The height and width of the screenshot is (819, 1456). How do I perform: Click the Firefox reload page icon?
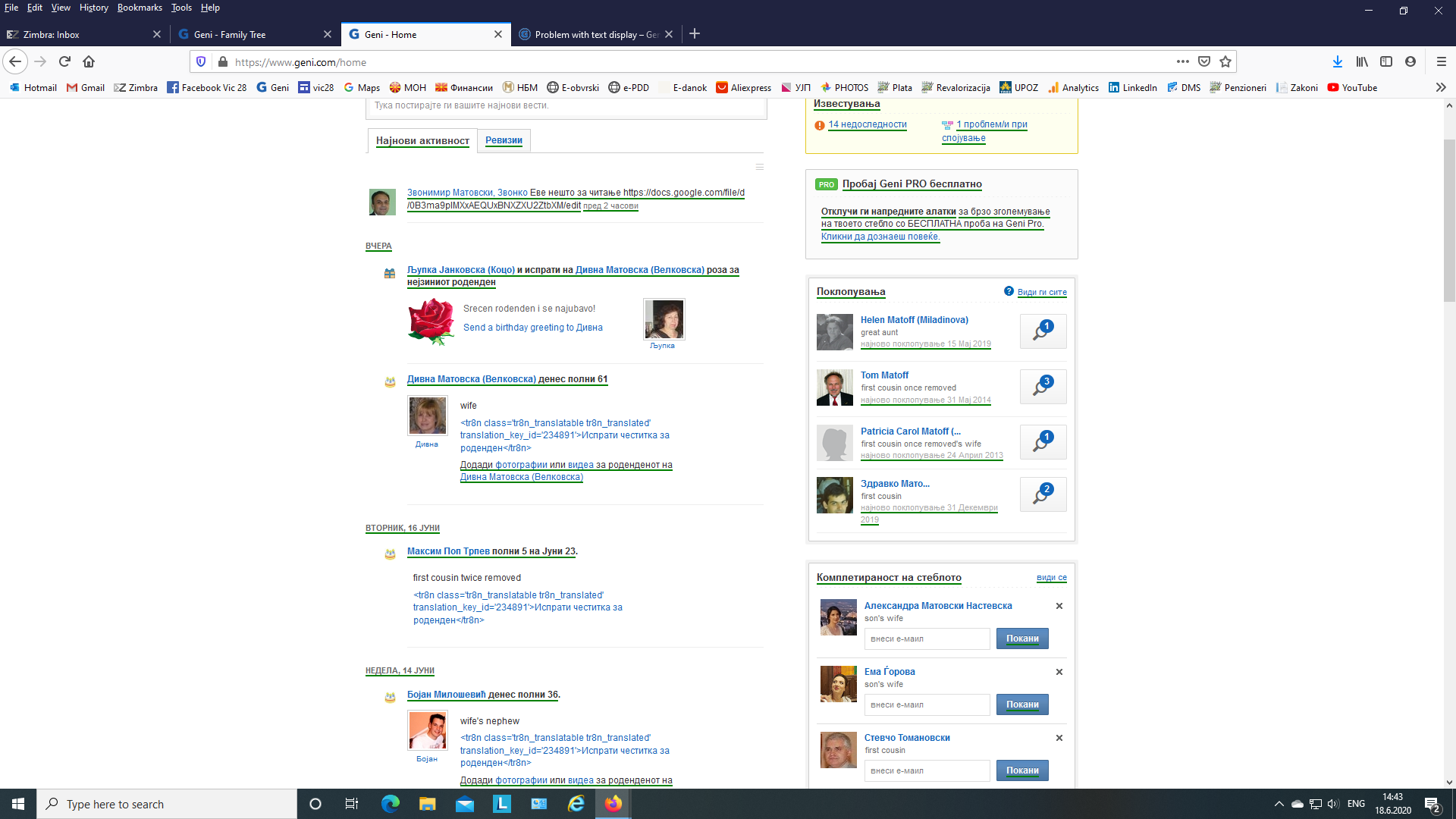point(64,61)
